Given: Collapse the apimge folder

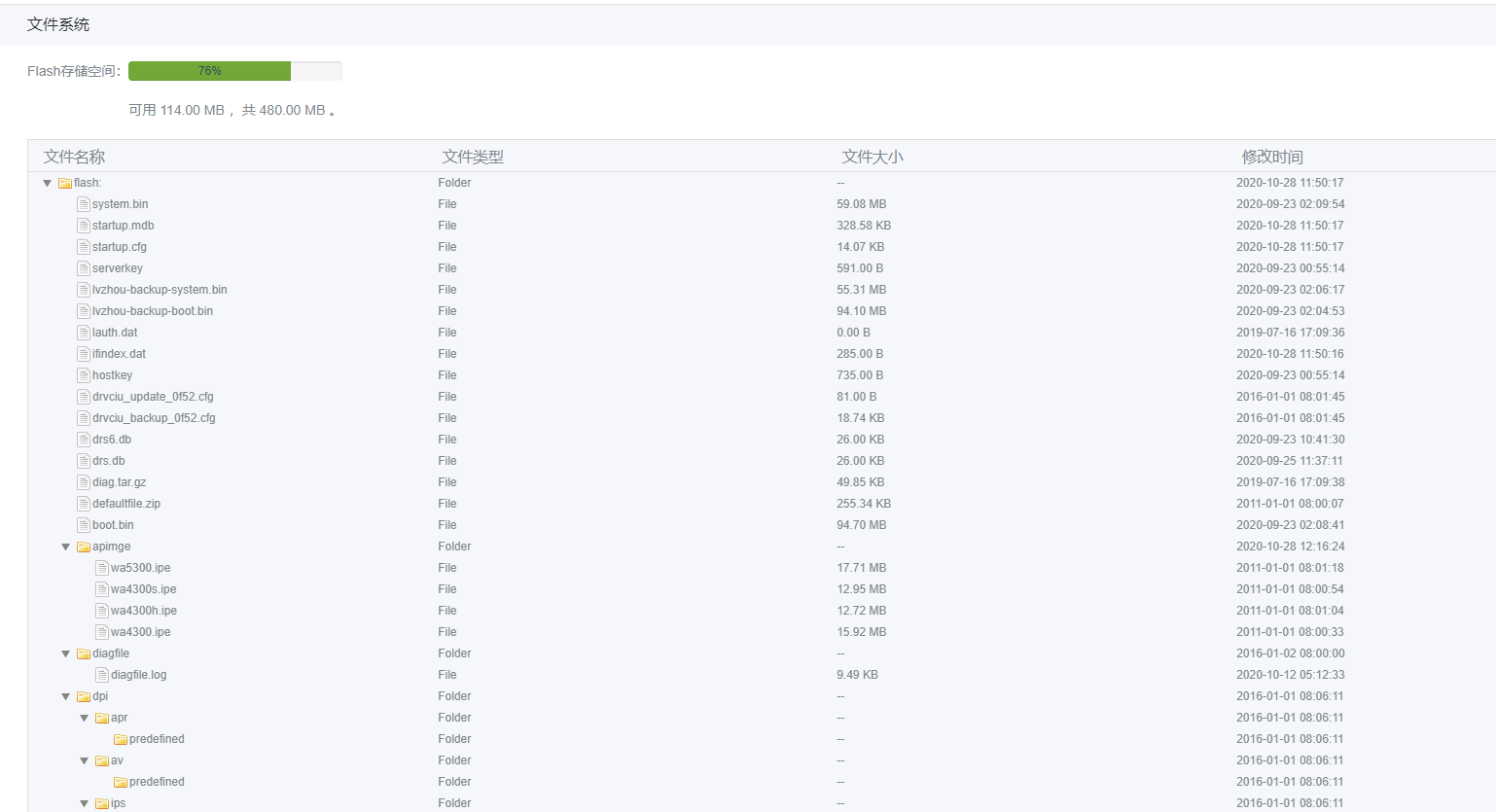Looking at the screenshot, I should 65,547.
